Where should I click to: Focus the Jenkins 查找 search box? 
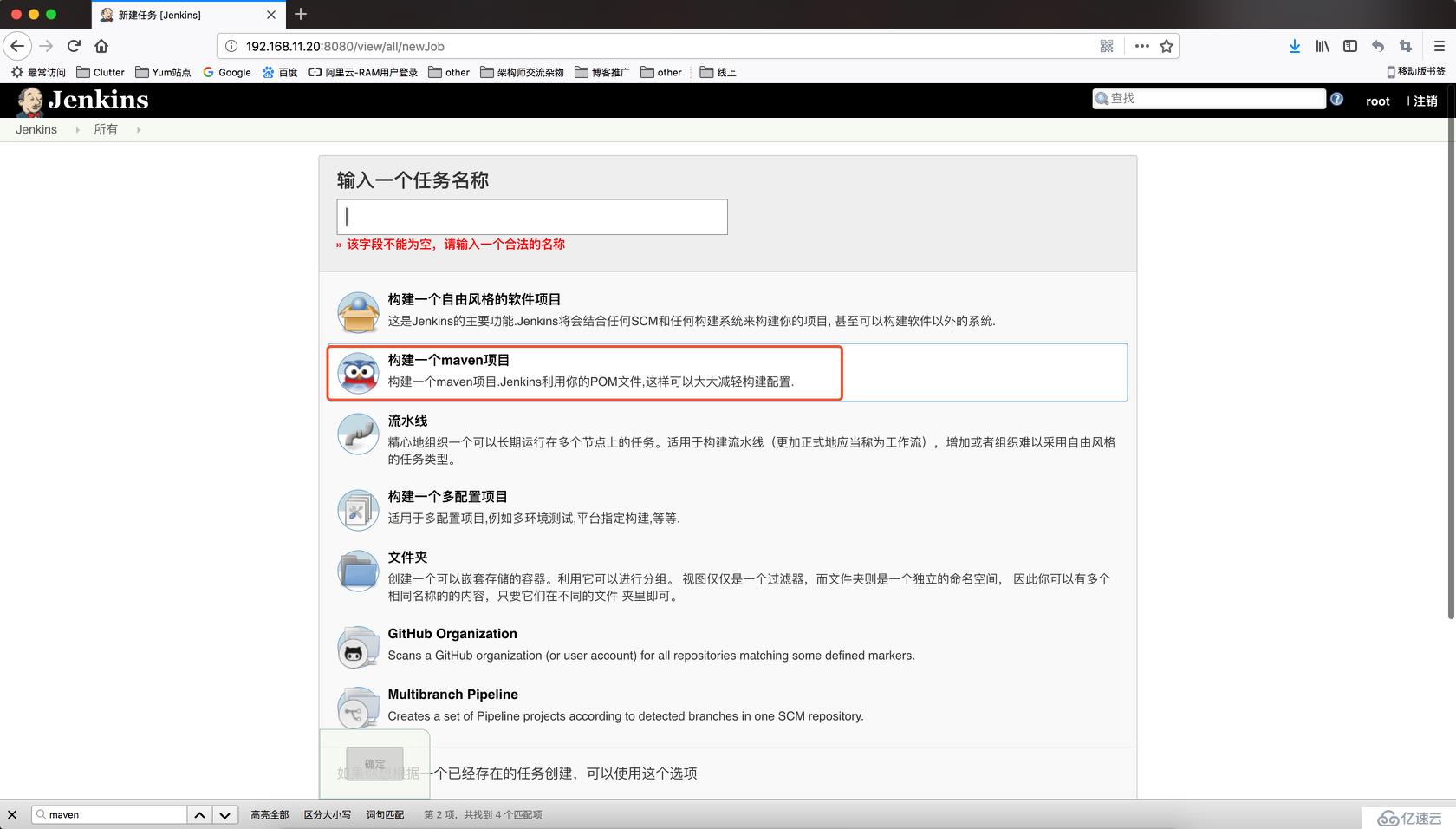(x=1209, y=99)
